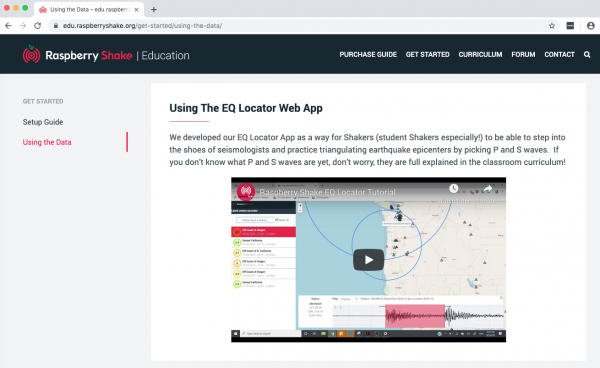Click the Education text in site header
Image resolution: width=600 pixels, height=368 pixels.
[x=165, y=55]
